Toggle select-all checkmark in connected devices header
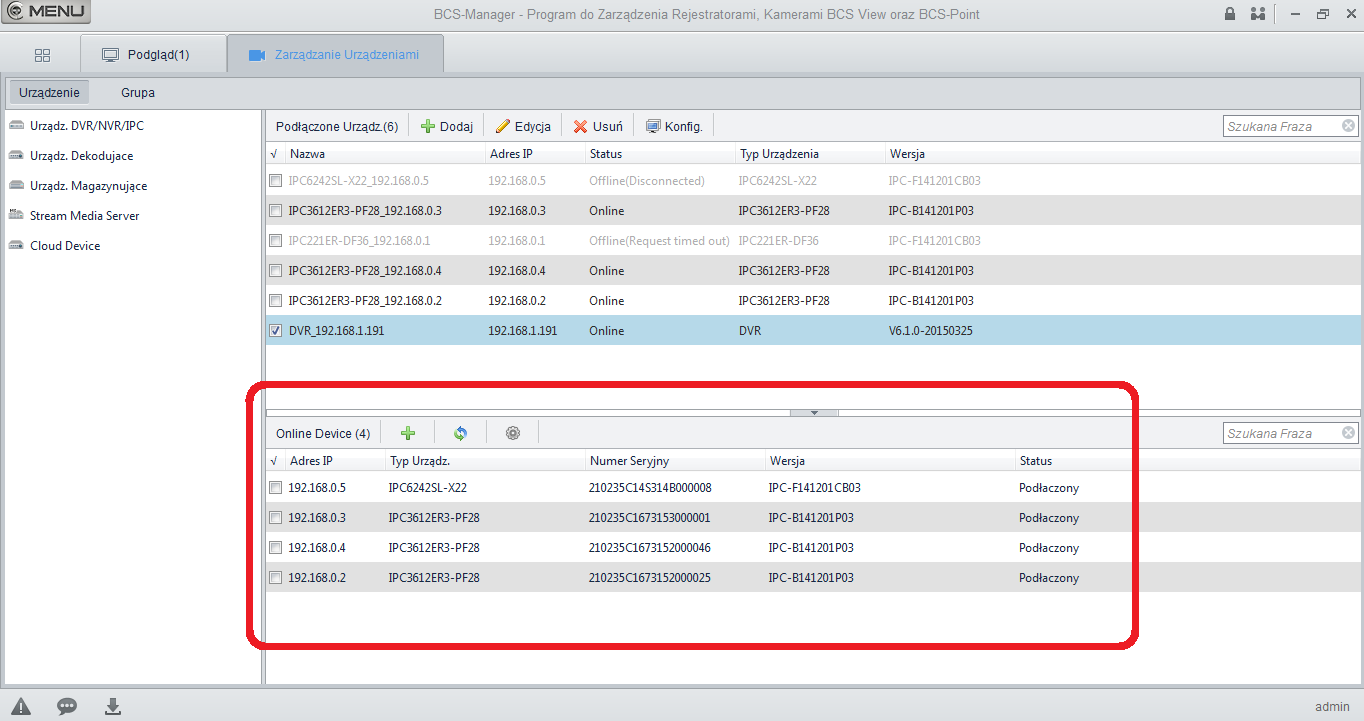1364x721 pixels. pos(274,154)
